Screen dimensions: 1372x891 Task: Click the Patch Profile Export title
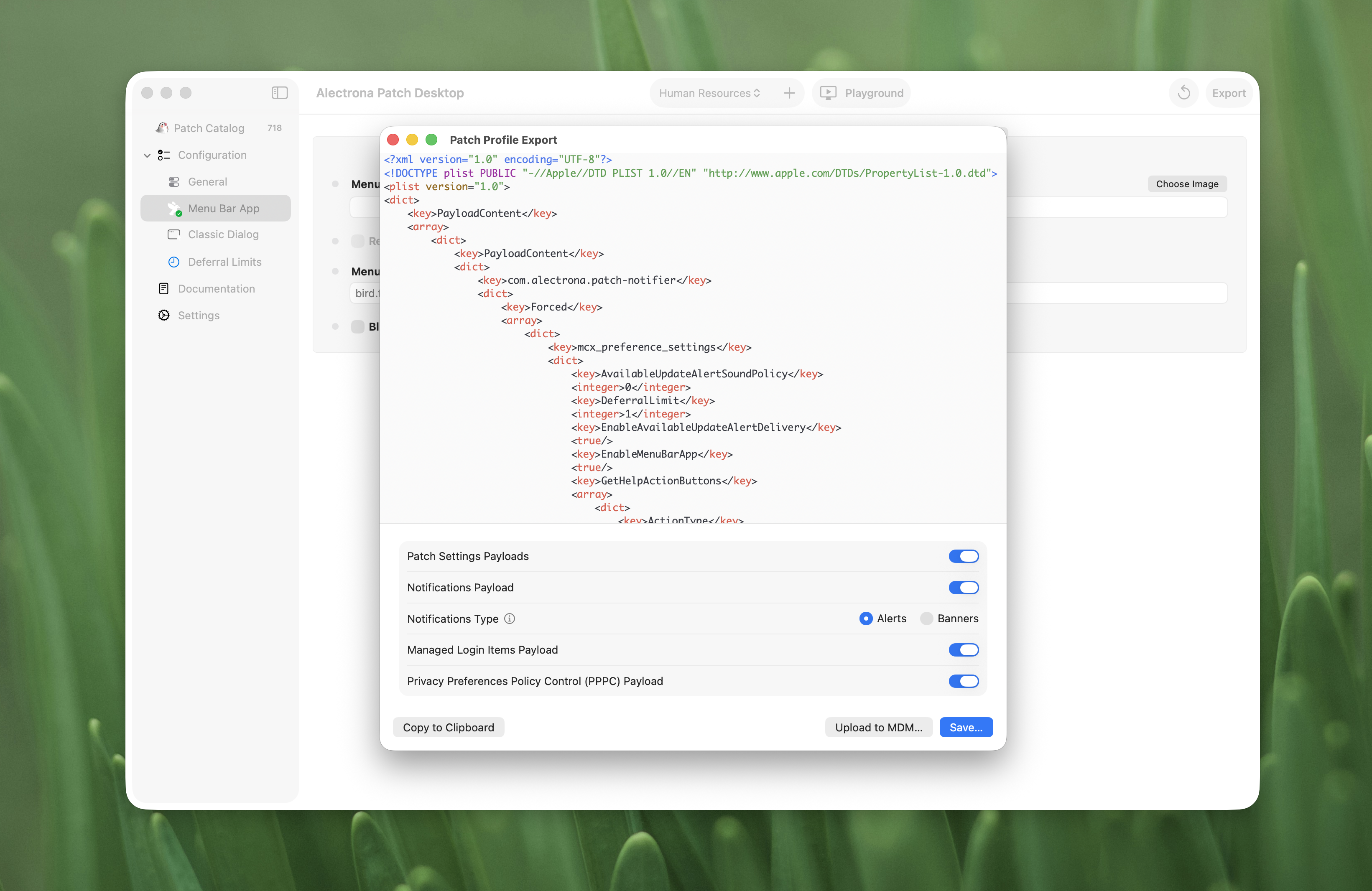[x=502, y=140]
